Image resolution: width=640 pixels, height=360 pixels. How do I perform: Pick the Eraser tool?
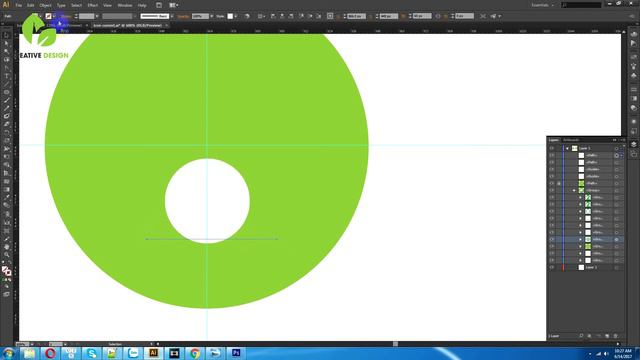click(x=6, y=124)
